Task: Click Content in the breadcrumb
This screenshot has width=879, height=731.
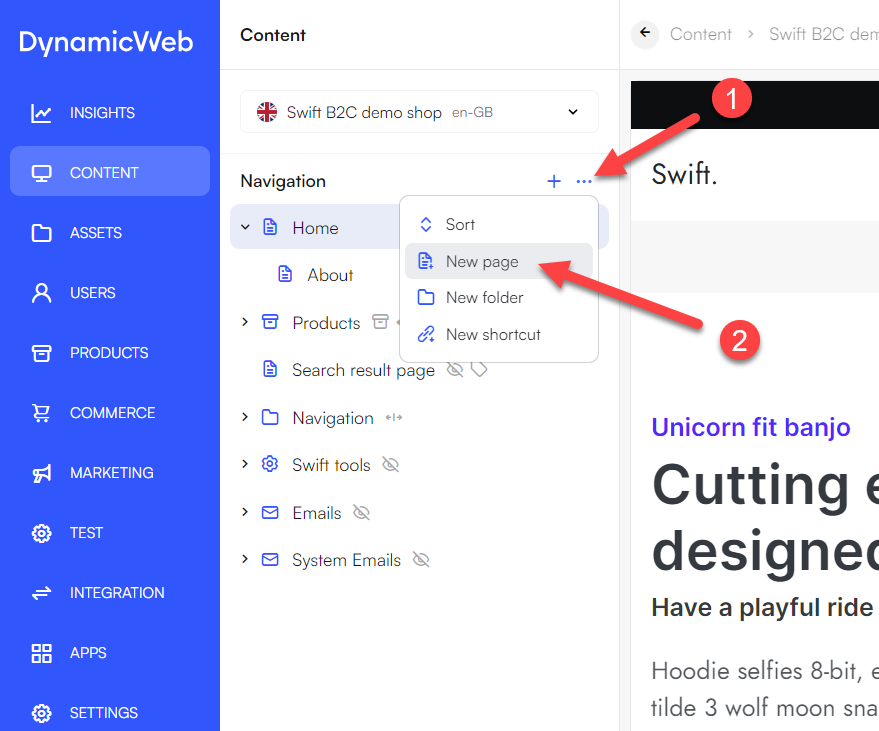Action: (700, 34)
